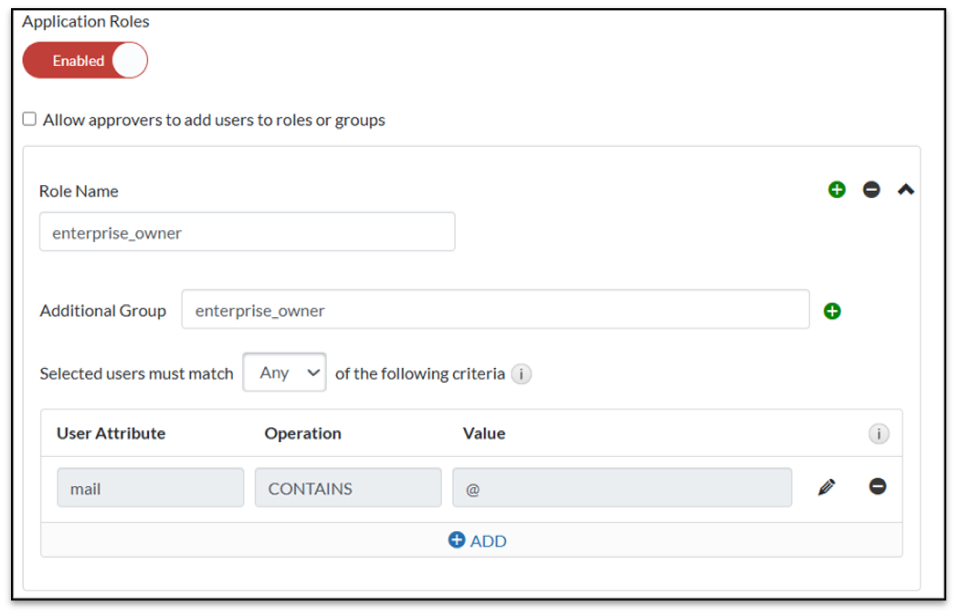Open the Any match criteria dropdown
Viewport: 957px width, 615px height.
pyautogui.click(x=284, y=373)
